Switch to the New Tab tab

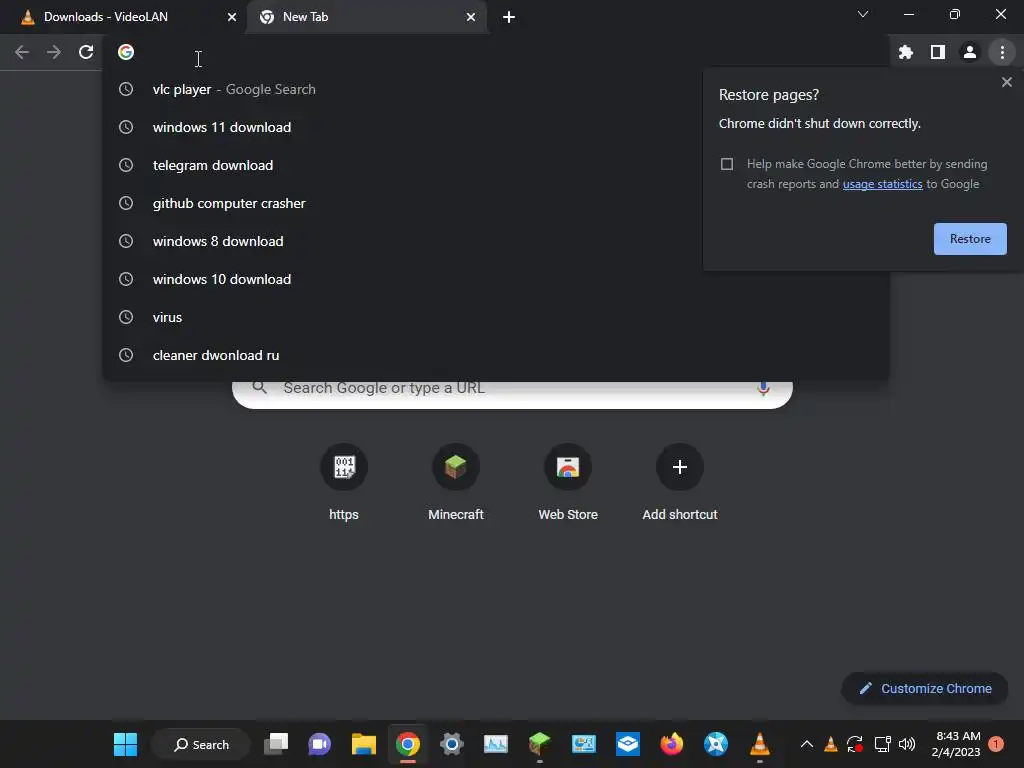tap(368, 17)
